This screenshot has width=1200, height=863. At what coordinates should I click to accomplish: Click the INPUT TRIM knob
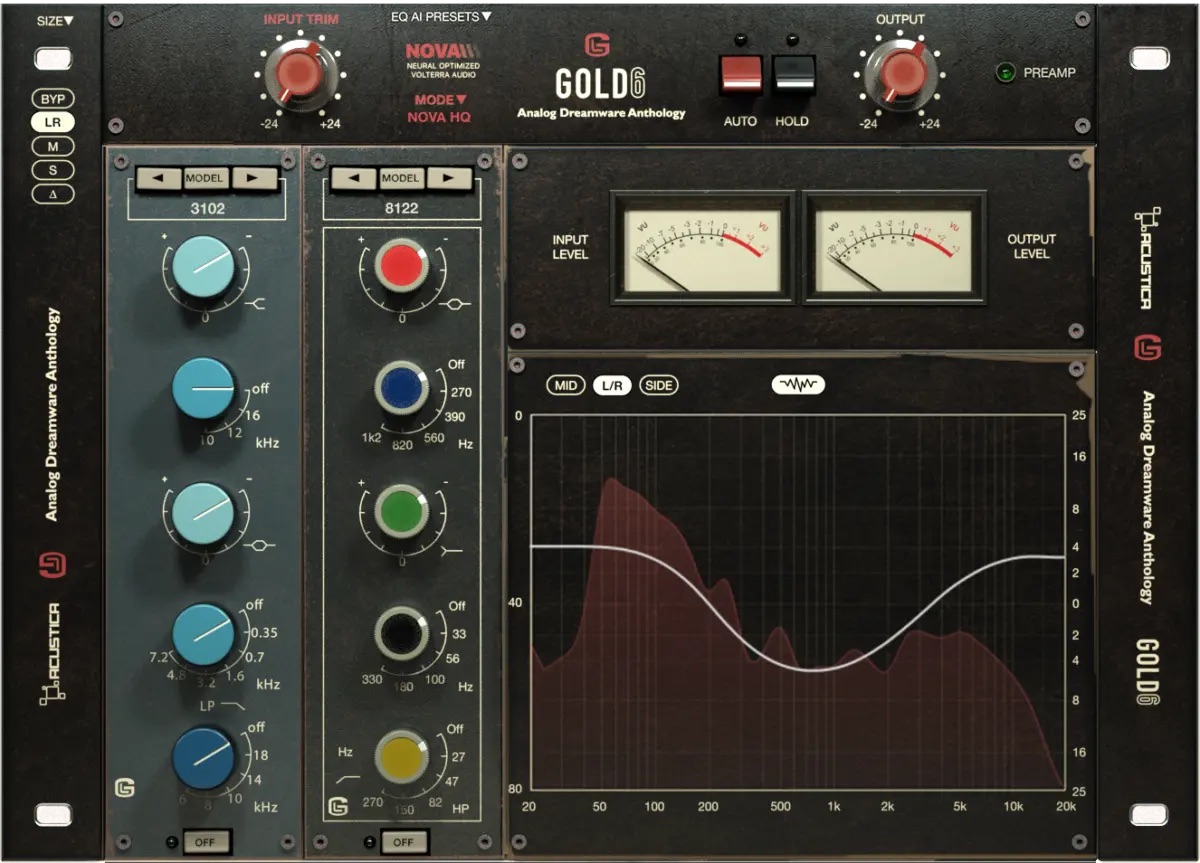[x=300, y=75]
